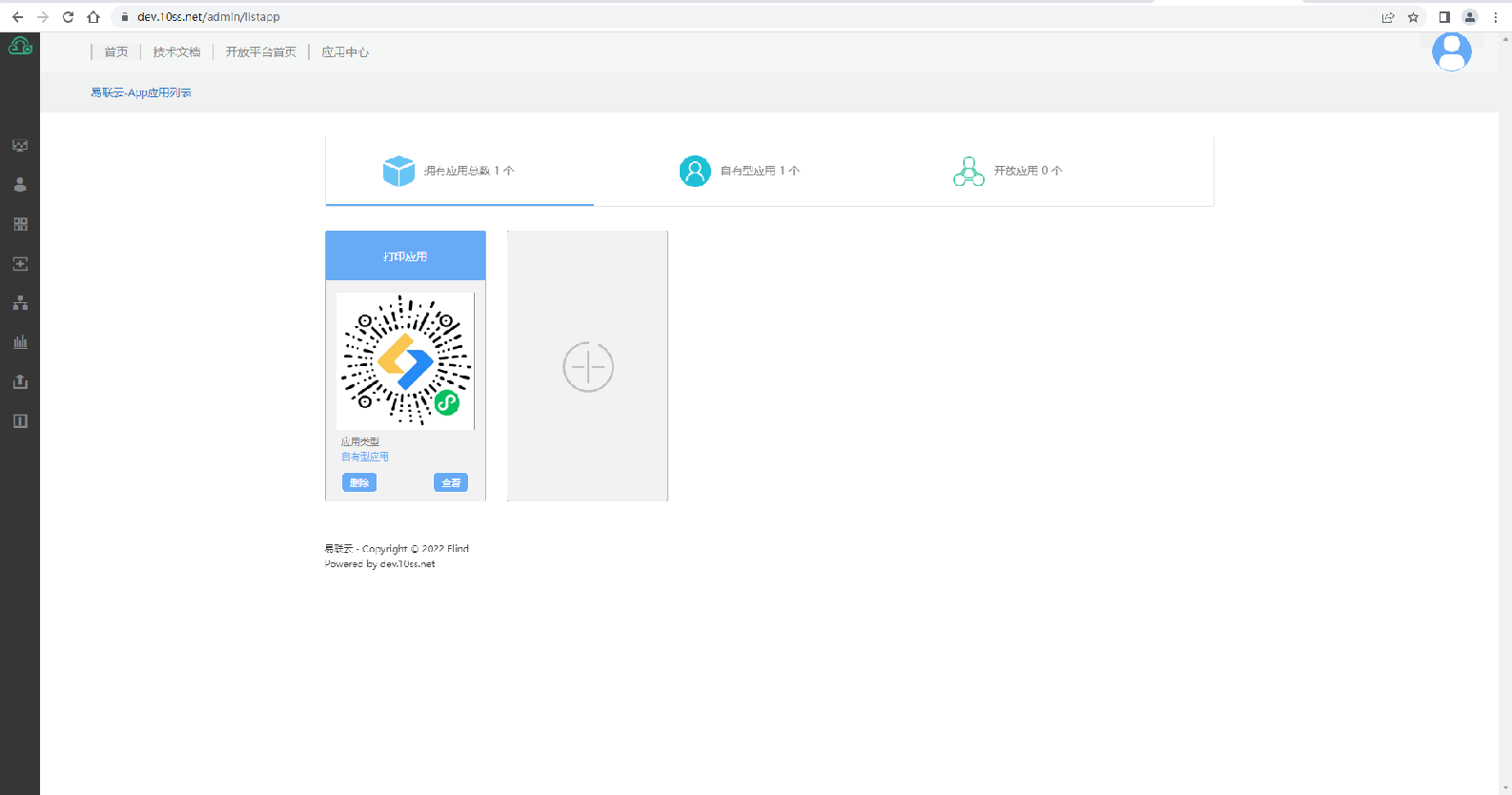Click the 易联云-App应用列表 breadcrumb
Screen dimensions: 1512x795
pos(141,92)
